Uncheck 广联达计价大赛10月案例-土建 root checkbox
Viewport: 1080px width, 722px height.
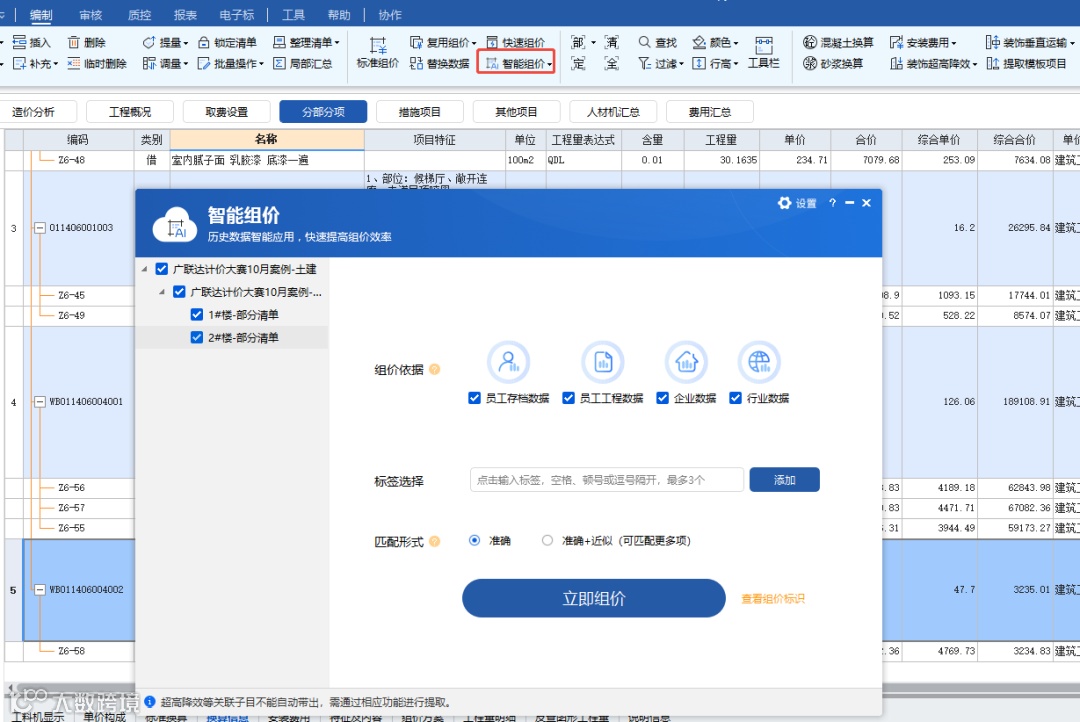(x=162, y=269)
